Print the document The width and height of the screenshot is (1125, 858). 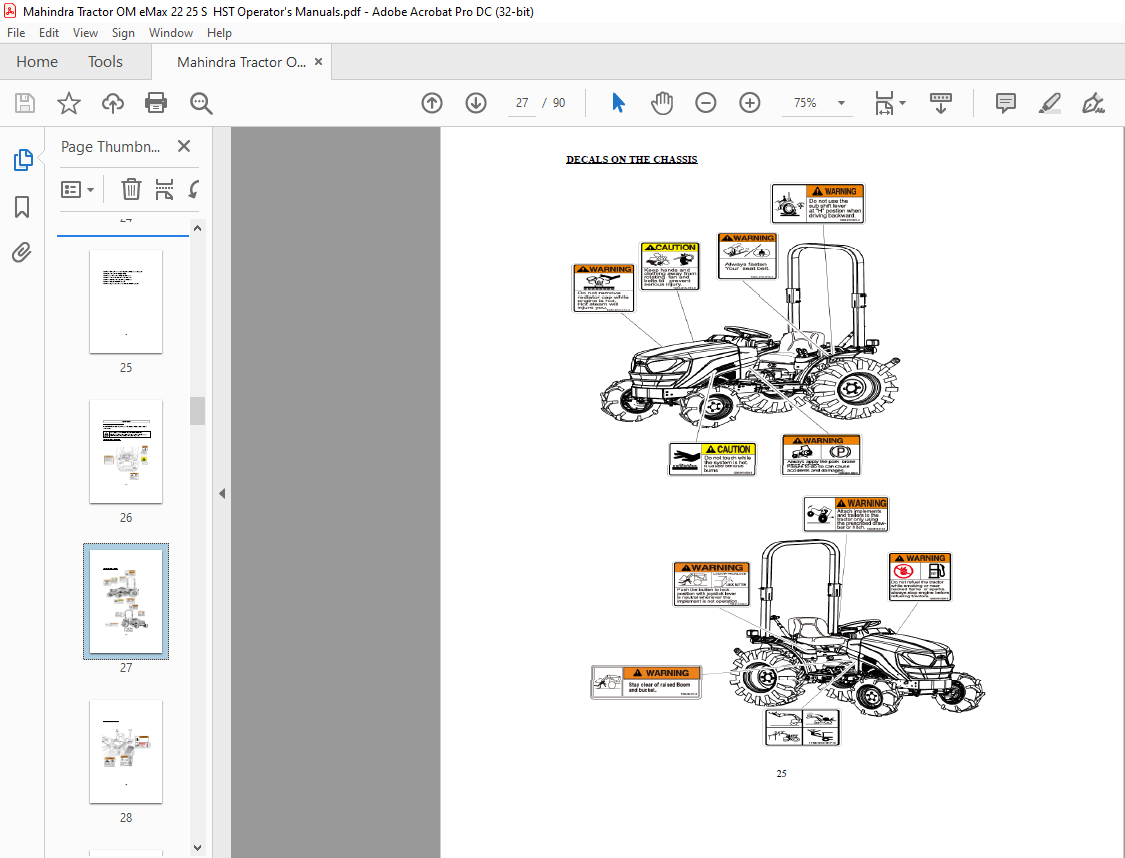(x=156, y=103)
